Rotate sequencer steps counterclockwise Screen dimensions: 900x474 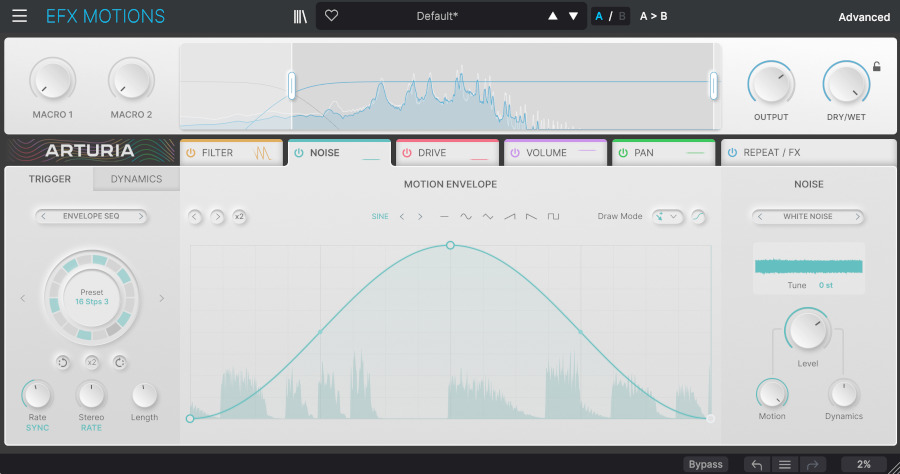(x=63, y=362)
